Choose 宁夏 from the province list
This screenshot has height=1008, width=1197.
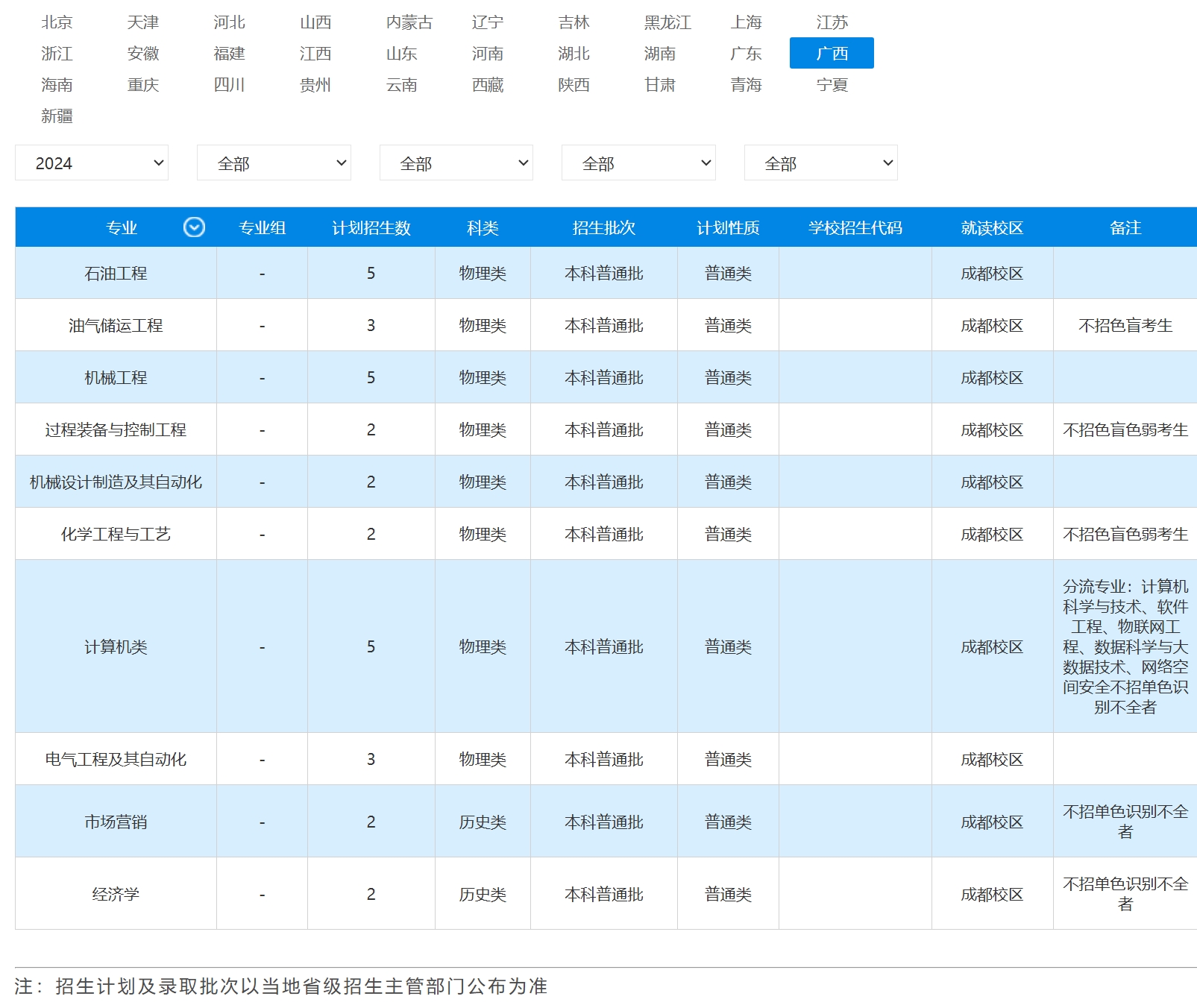[832, 85]
